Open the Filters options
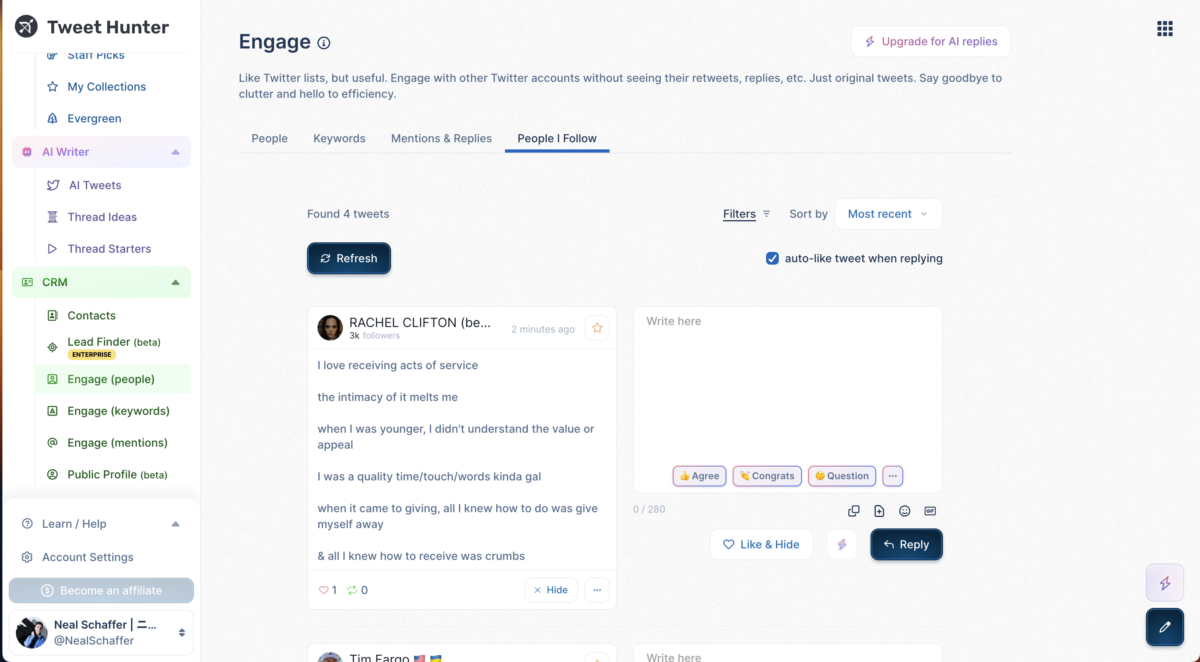1200x662 pixels. (747, 214)
